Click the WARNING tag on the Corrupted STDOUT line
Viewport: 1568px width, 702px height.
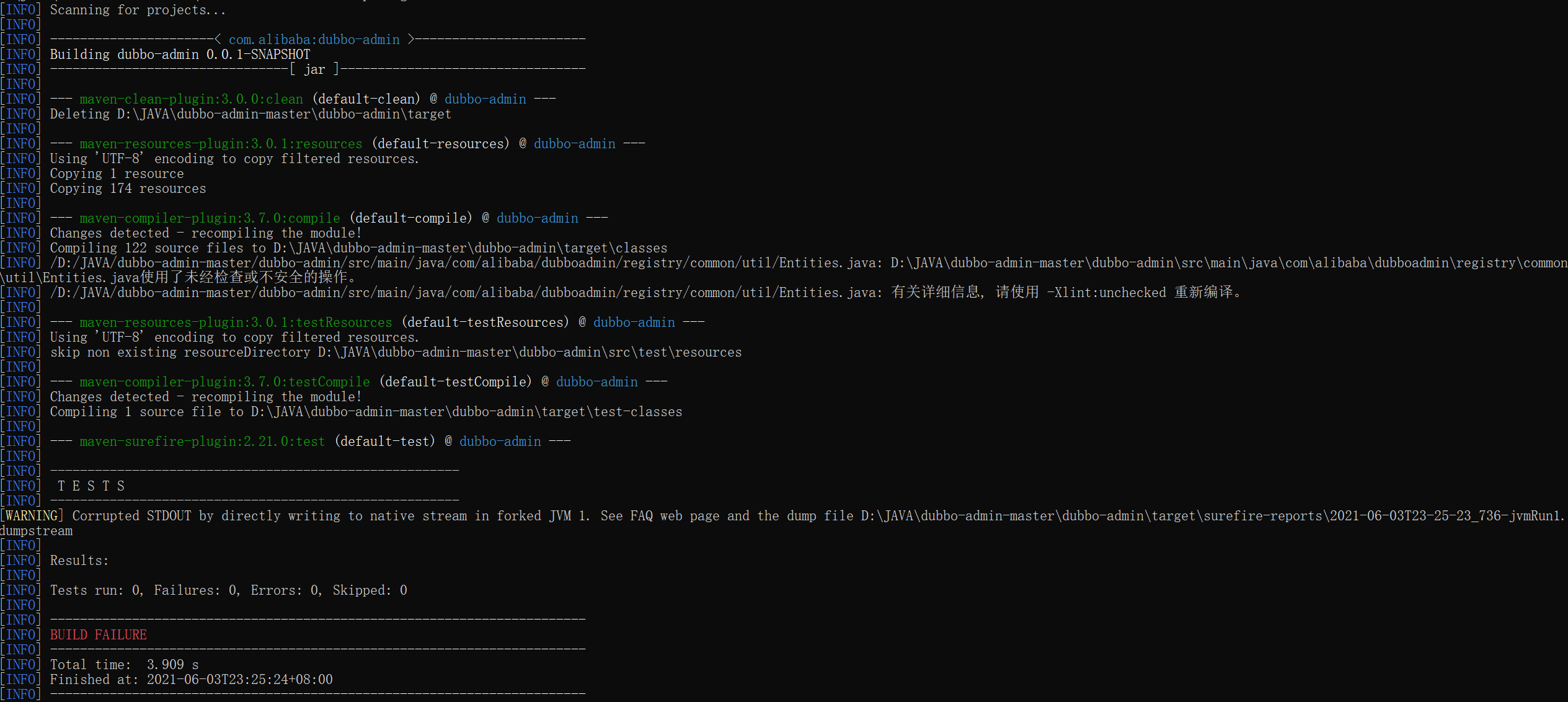click(32, 516)
